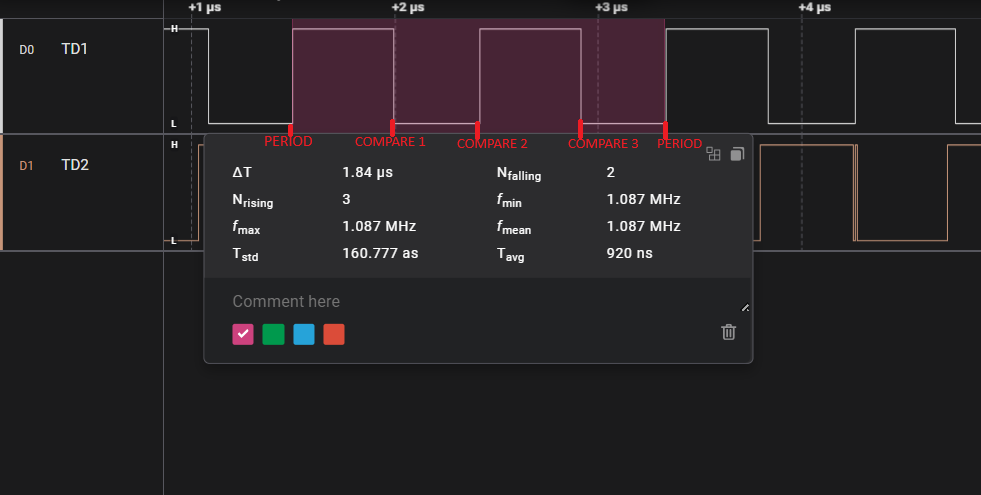Click the T avg value 920 ns
Screen dimensions: 981x495
(x=629, y=253)
